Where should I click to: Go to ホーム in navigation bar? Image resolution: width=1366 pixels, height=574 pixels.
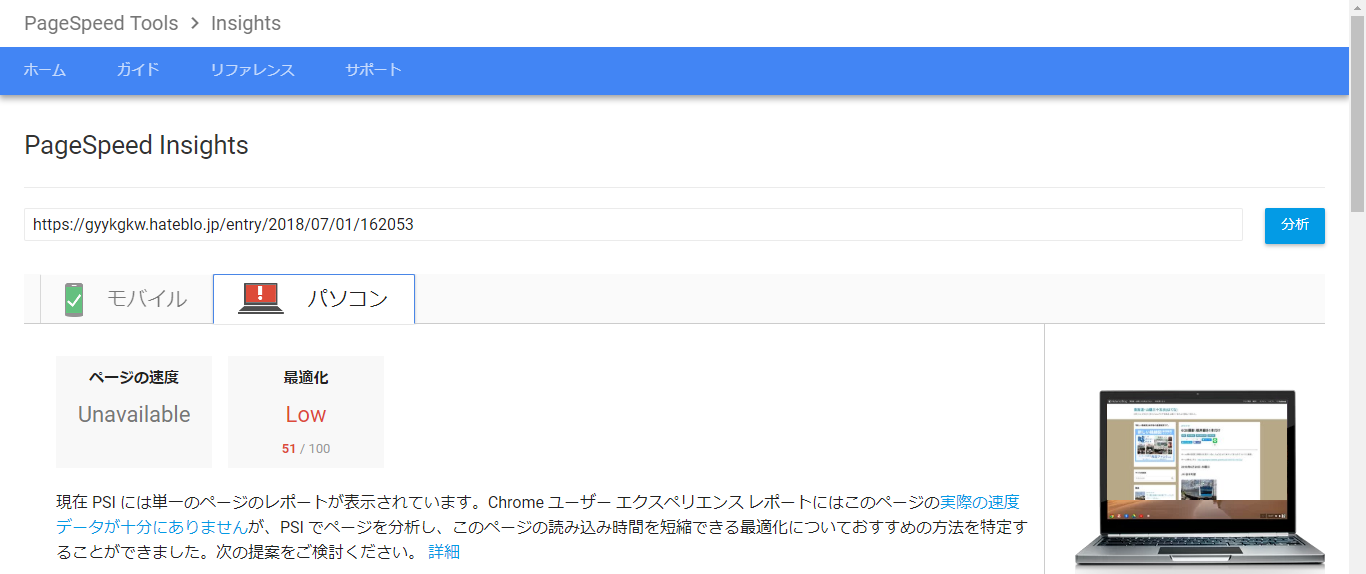[45, 70]
